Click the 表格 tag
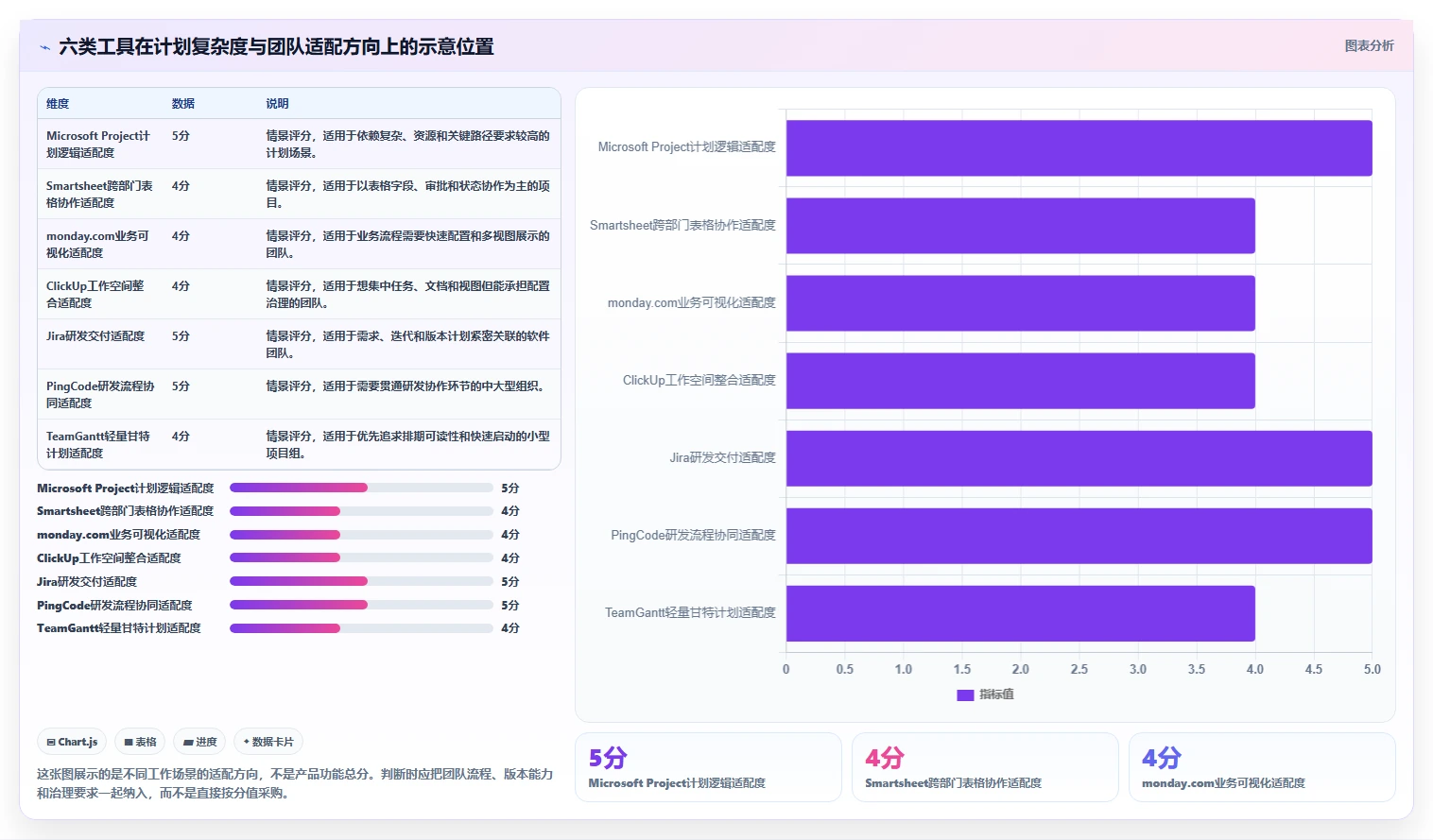 [x=140, y=742]
